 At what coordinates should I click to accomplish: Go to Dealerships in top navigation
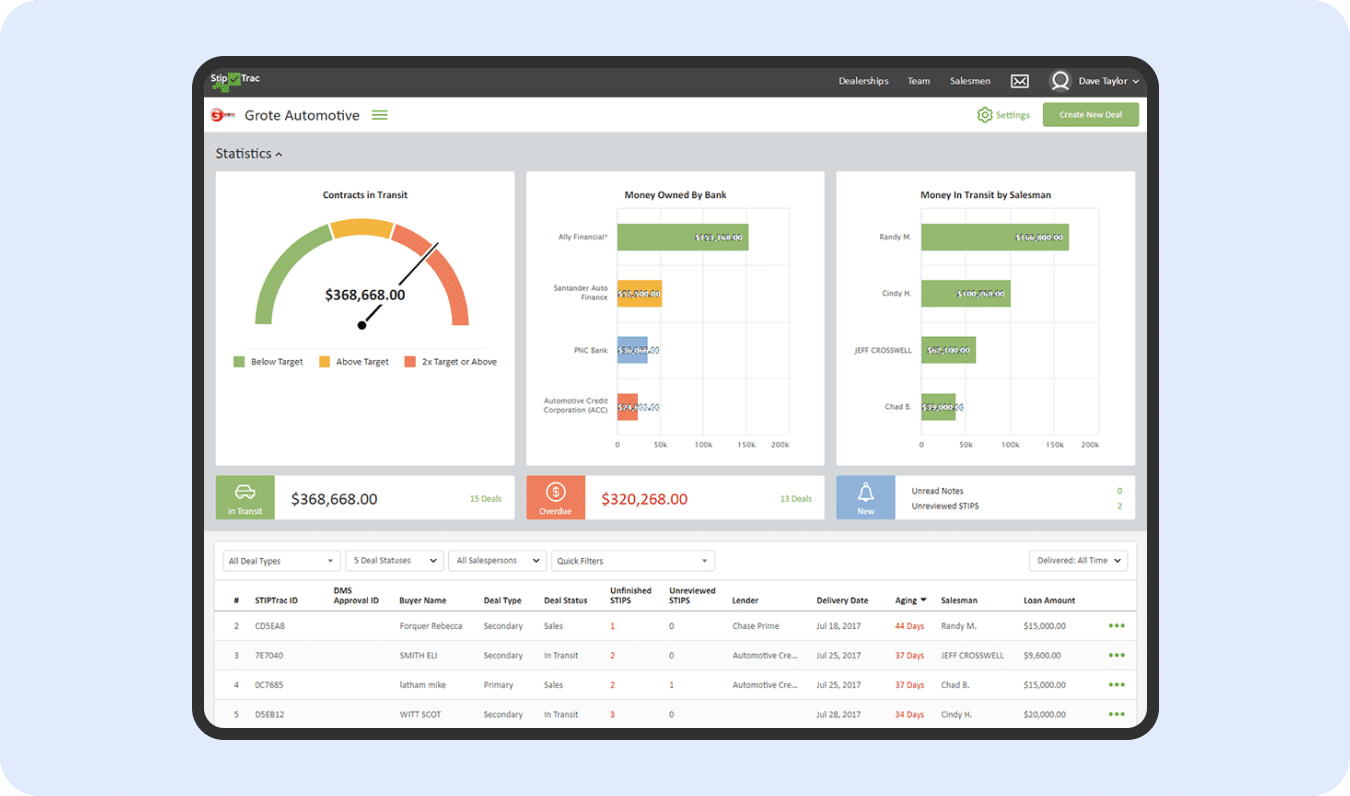click(x=863, y=81)
